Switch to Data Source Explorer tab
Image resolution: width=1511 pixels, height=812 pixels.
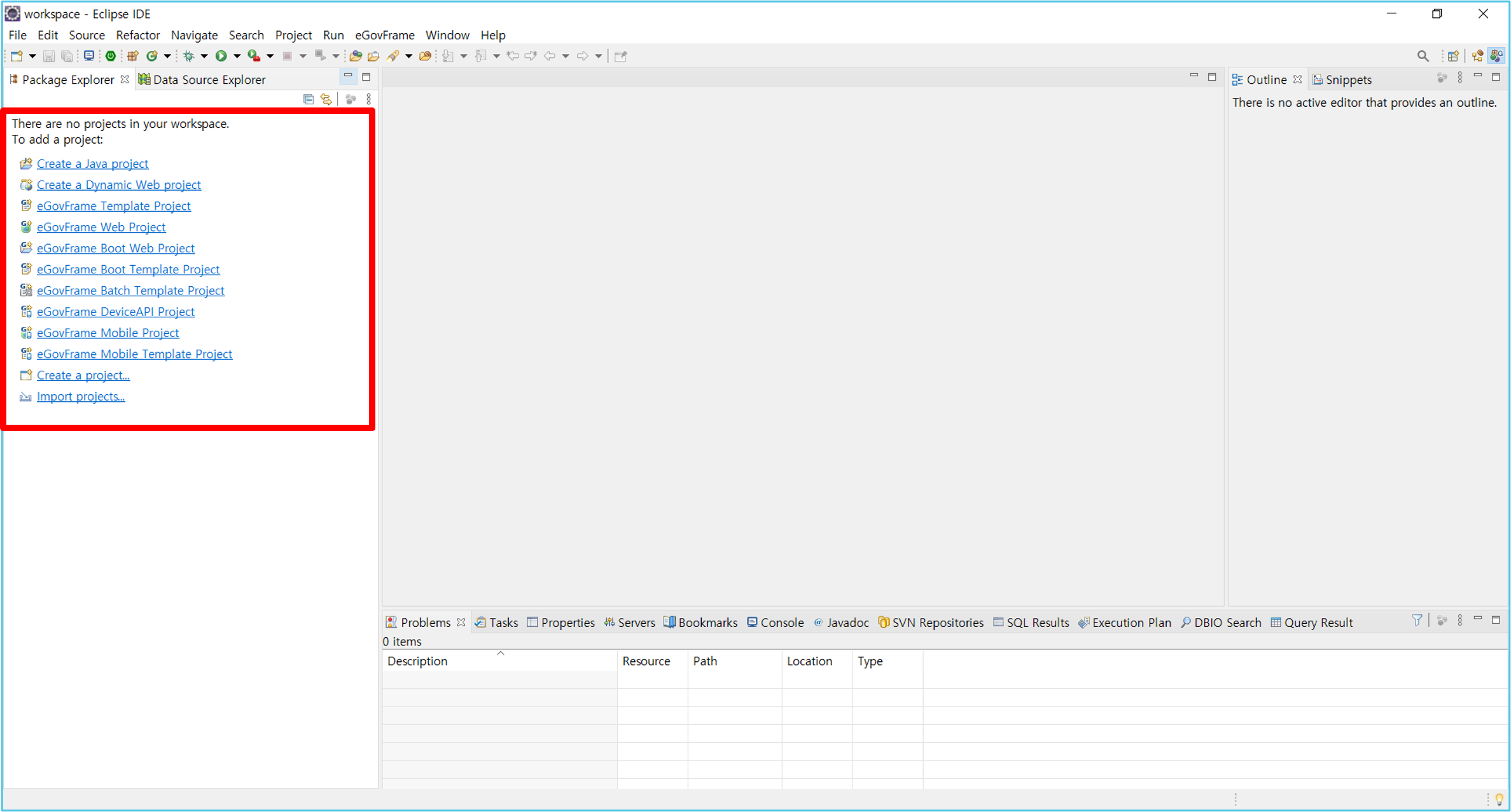202,79
